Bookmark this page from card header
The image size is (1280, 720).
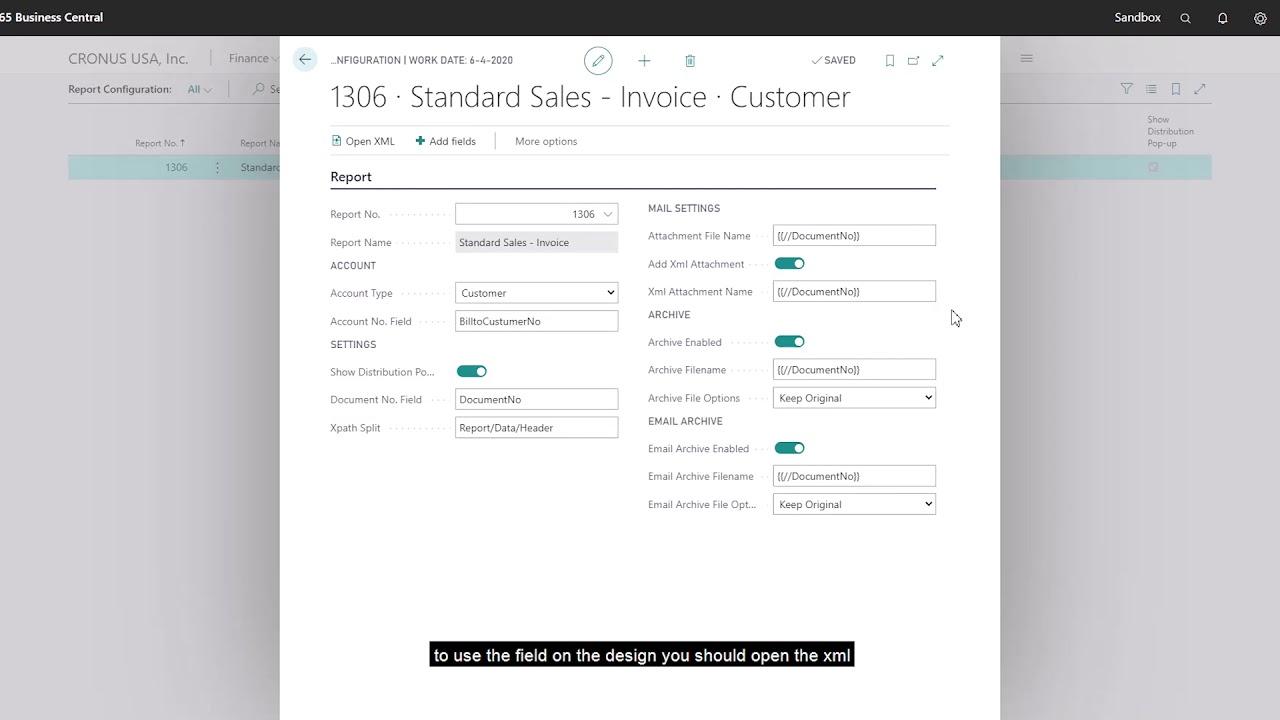tap(890, 61)
